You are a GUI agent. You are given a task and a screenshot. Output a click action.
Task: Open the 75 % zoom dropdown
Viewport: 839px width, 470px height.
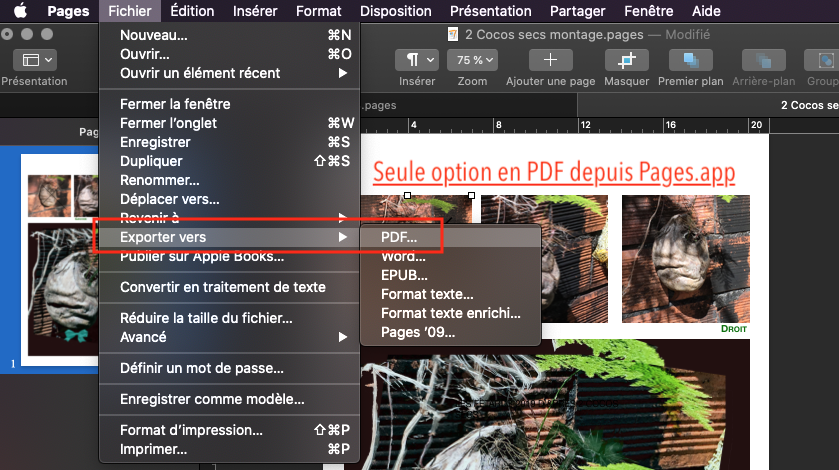(x=472, y=60)
